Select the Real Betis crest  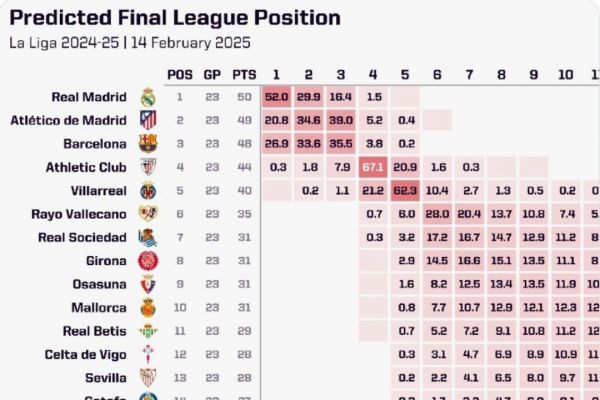coord(148,331)
